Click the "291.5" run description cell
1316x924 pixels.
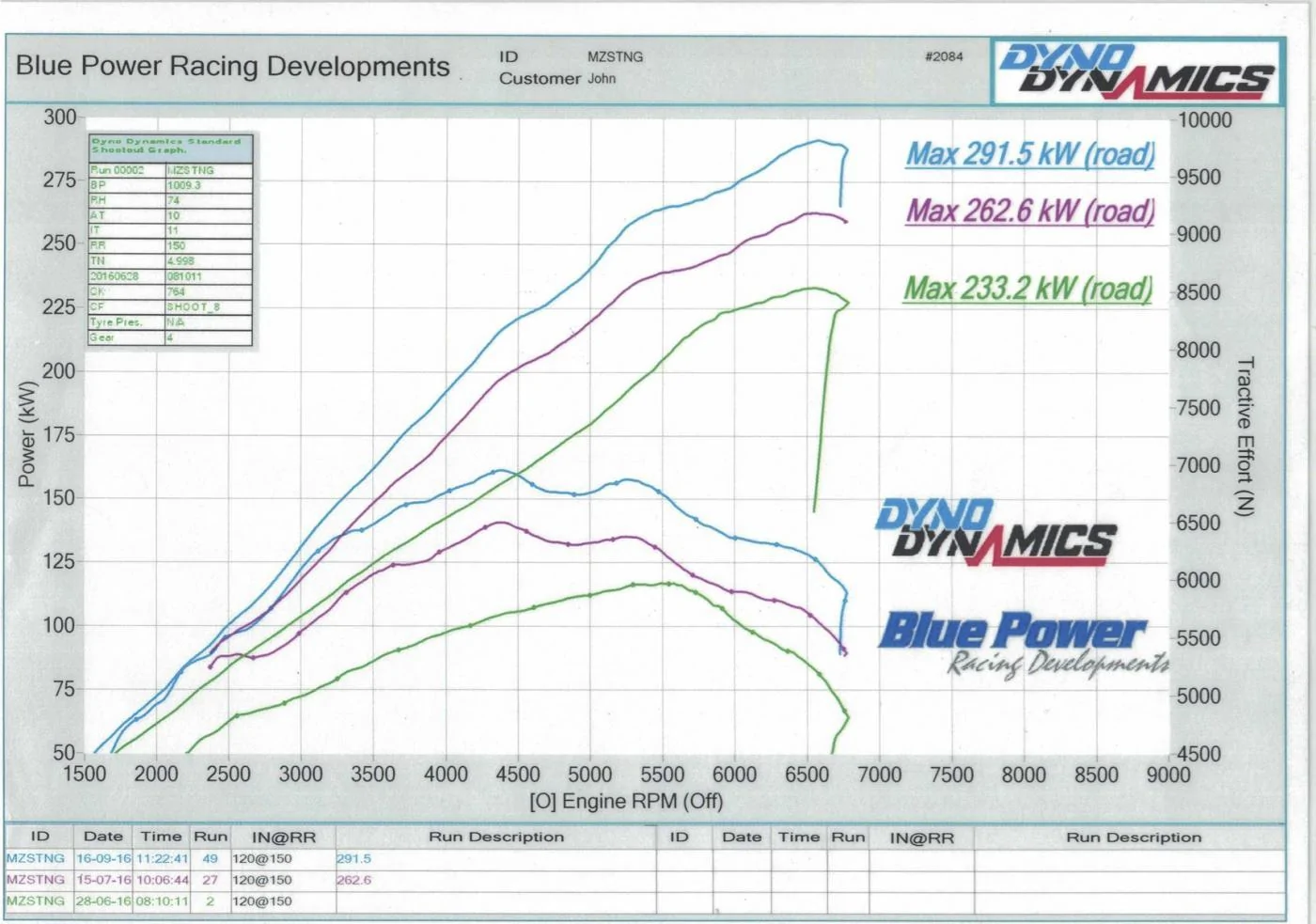tap(354, 858)
